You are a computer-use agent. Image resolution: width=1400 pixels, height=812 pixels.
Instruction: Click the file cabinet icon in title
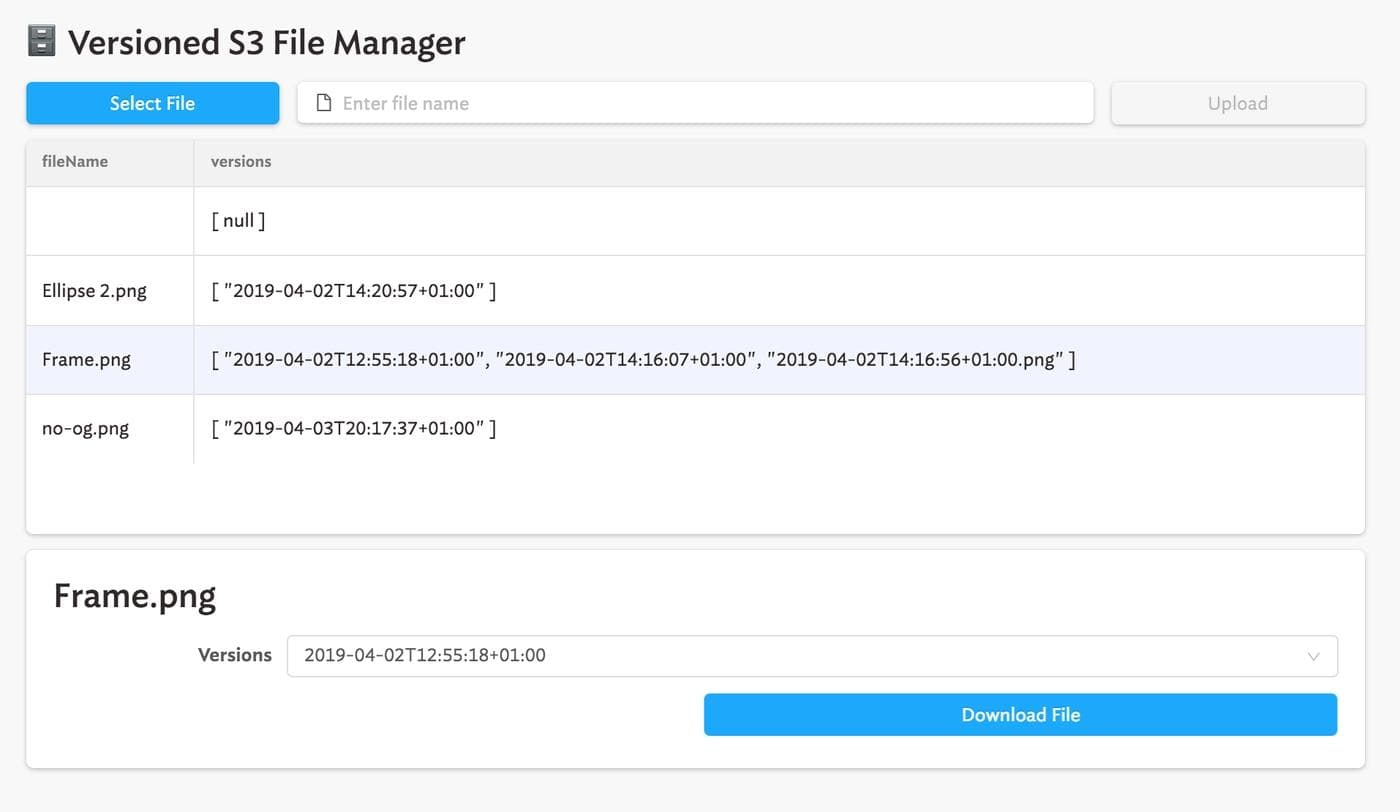42,43
